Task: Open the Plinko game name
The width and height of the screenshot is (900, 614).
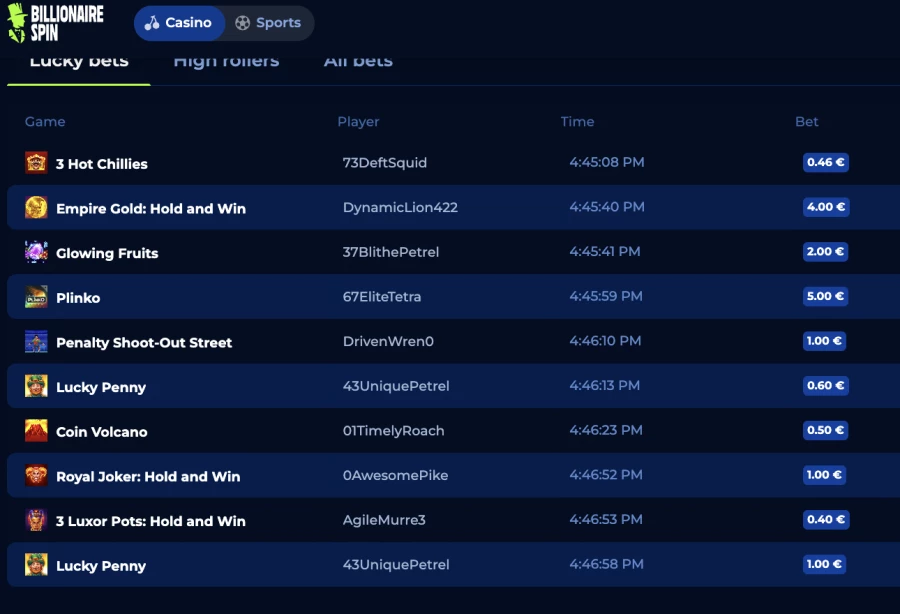Action: [78, 298]
